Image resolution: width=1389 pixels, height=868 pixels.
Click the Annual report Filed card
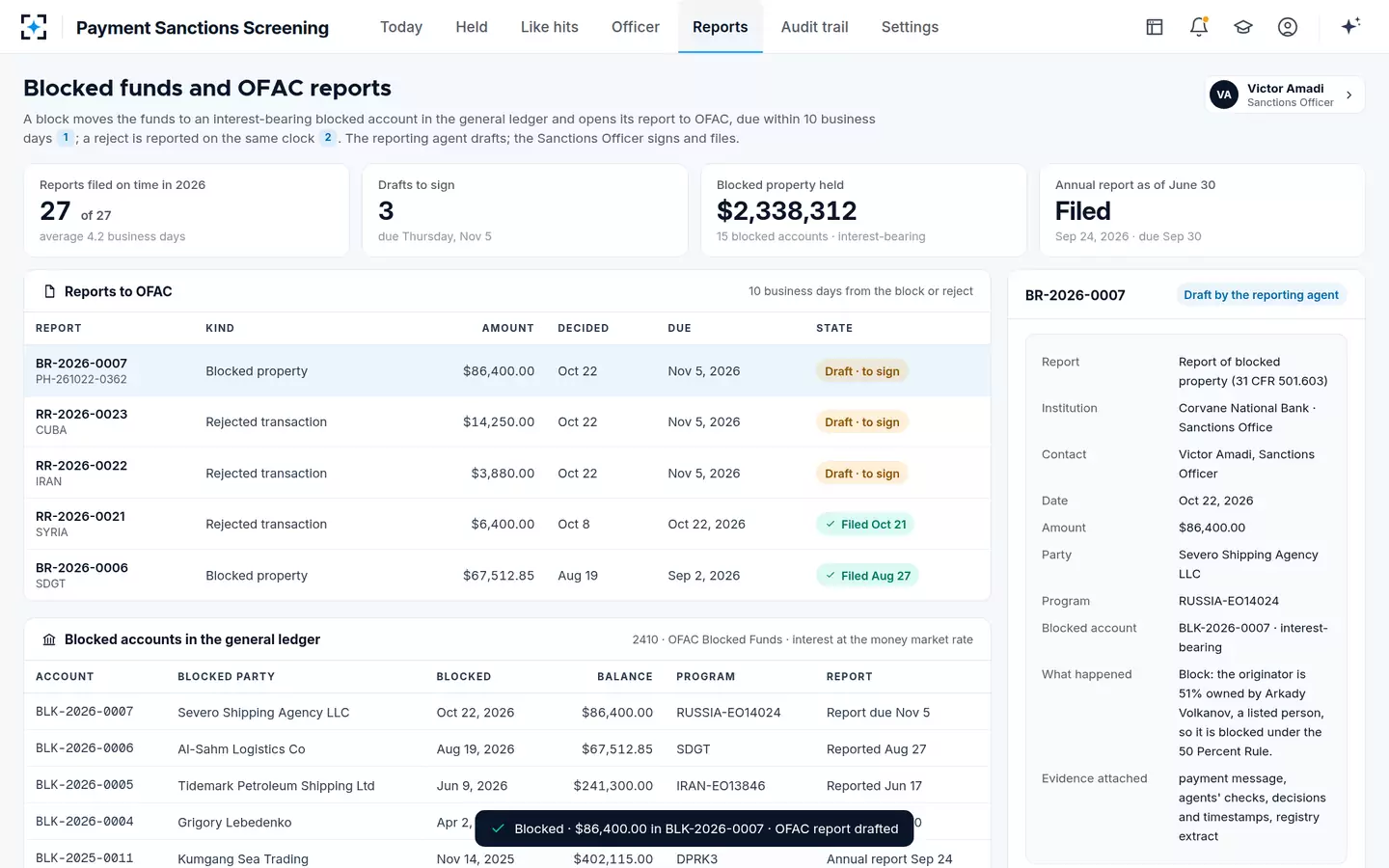coord(1202,210)
